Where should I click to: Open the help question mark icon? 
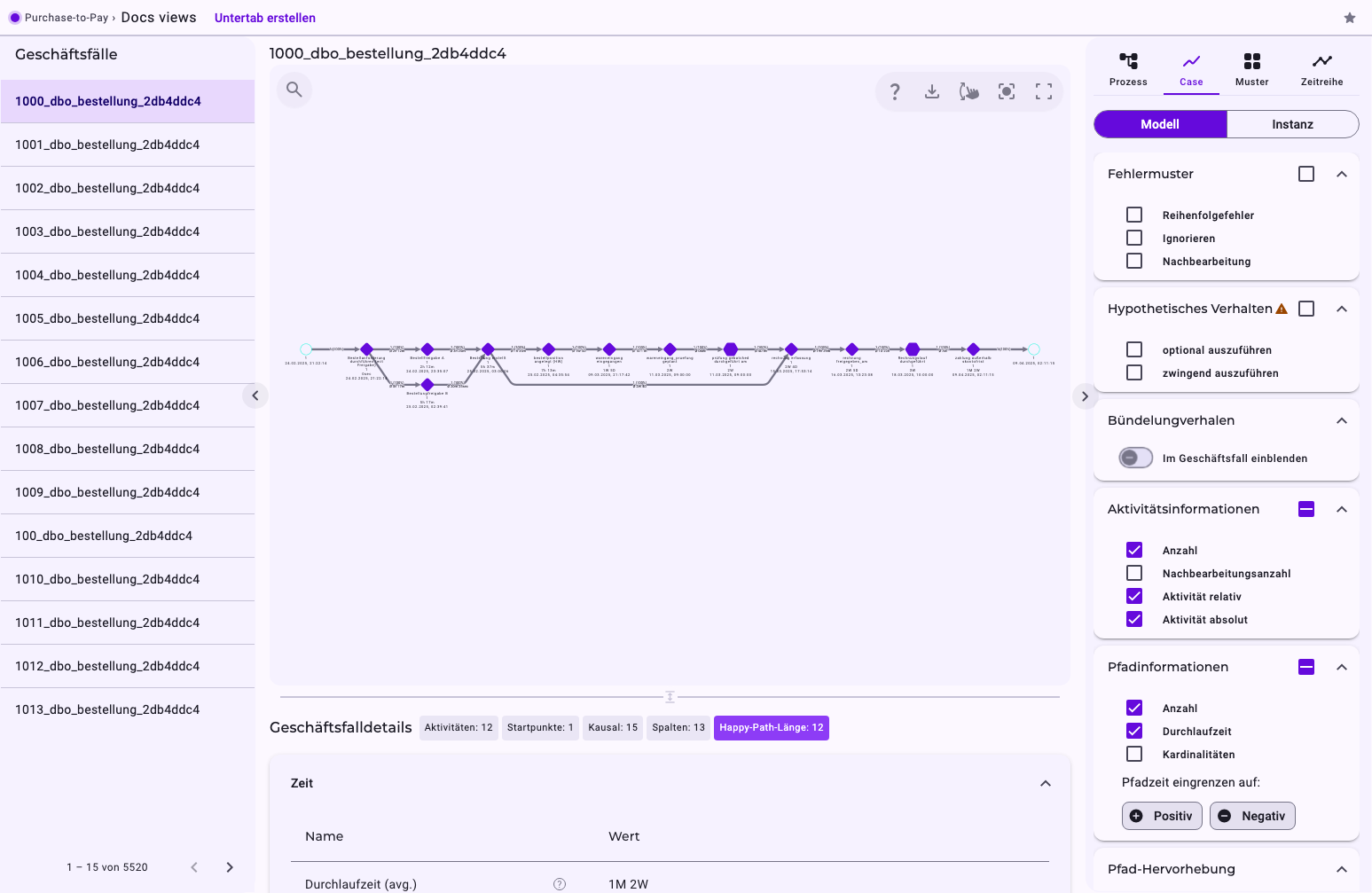click(895, 91)
